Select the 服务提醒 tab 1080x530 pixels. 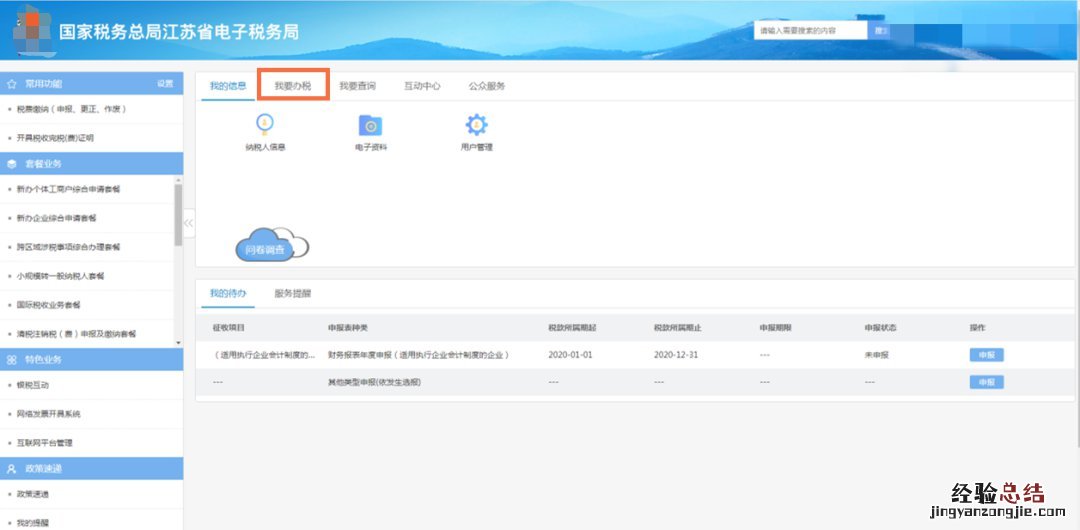[x=293, y=294]
